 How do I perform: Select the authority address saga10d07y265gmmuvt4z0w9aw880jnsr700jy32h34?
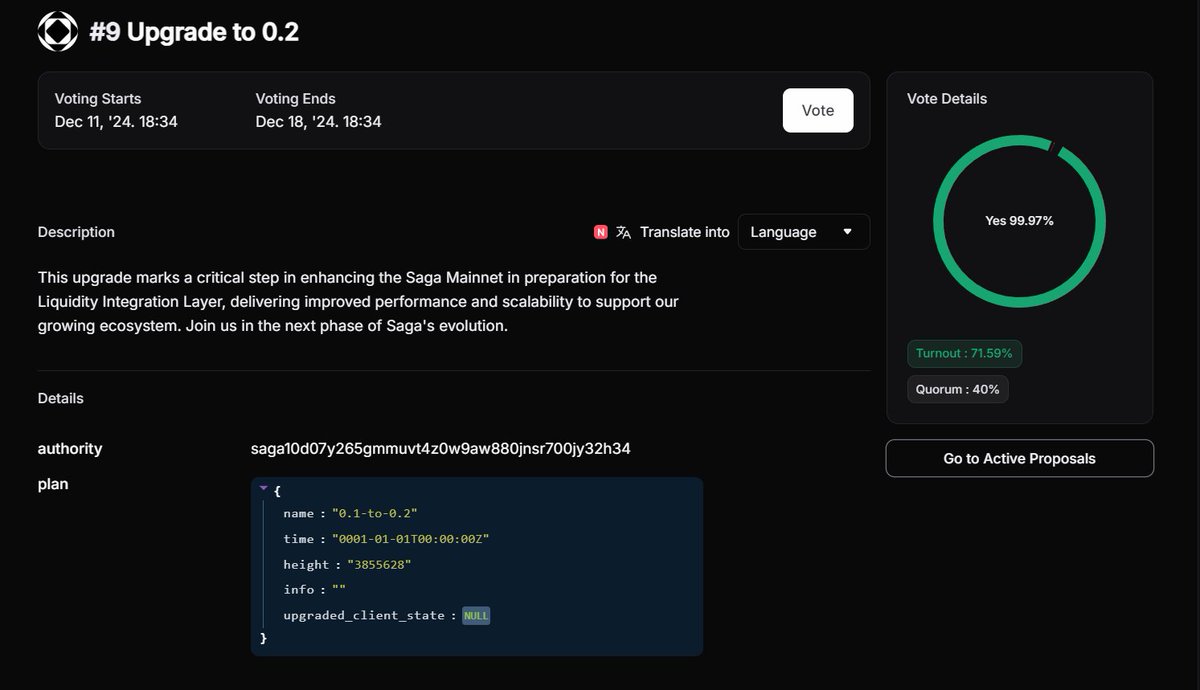[441, 449]
